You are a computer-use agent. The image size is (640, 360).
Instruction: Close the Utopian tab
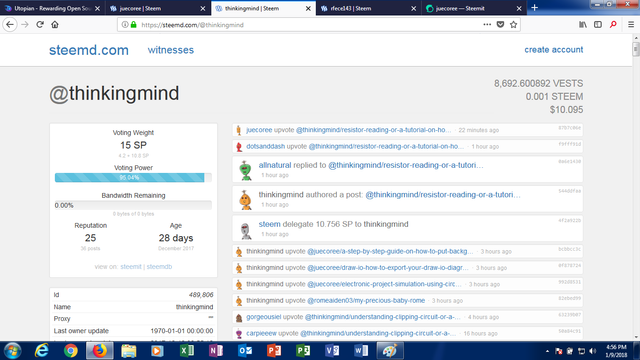tap(98, 8)
